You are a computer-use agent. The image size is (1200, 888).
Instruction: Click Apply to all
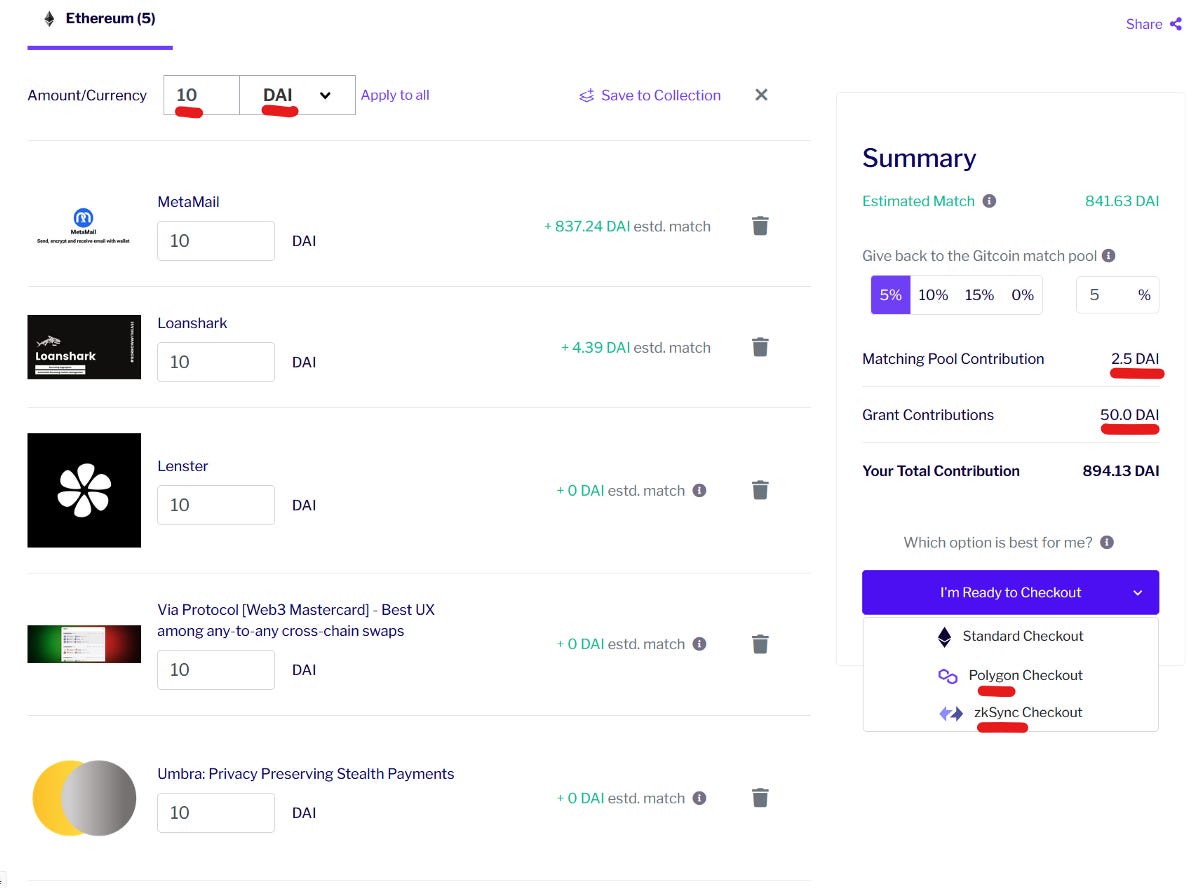pyautogui.click(x=395, y=94)
